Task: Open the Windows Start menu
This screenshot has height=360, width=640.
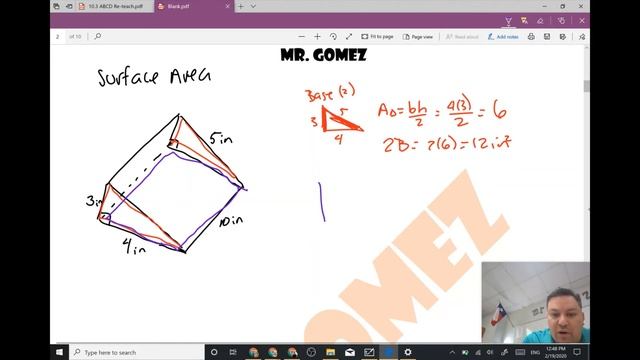Action: (60, 352)
